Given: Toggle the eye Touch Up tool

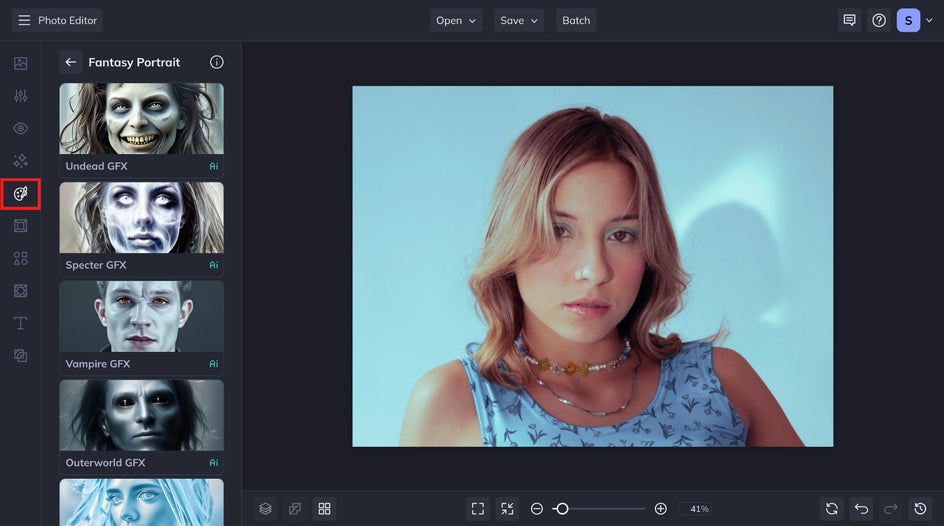Looking at the screenshot, I should 20,128.
